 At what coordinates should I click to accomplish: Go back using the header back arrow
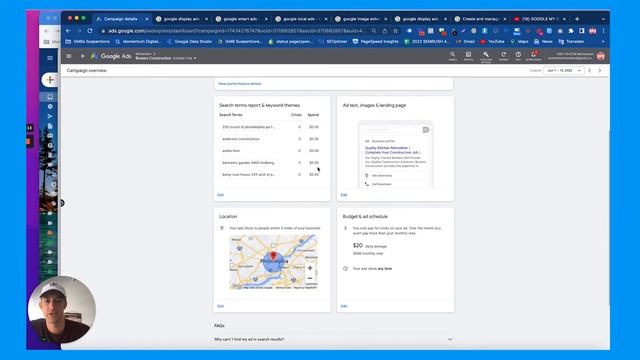[82, 56]
